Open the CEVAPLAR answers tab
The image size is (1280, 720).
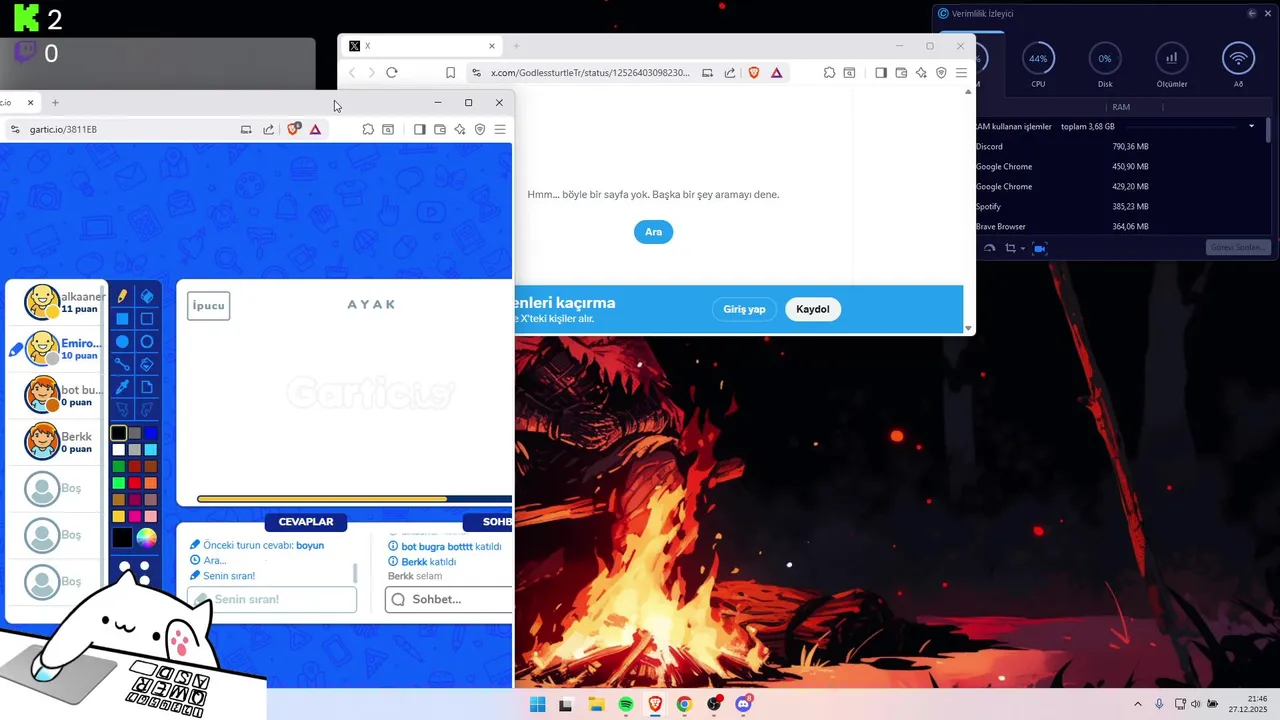pos(306,522)
